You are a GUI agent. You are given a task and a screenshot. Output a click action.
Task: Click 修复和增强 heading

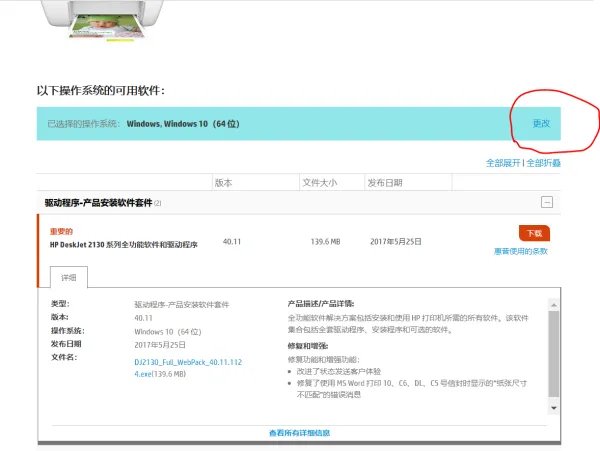coord(308,346)
